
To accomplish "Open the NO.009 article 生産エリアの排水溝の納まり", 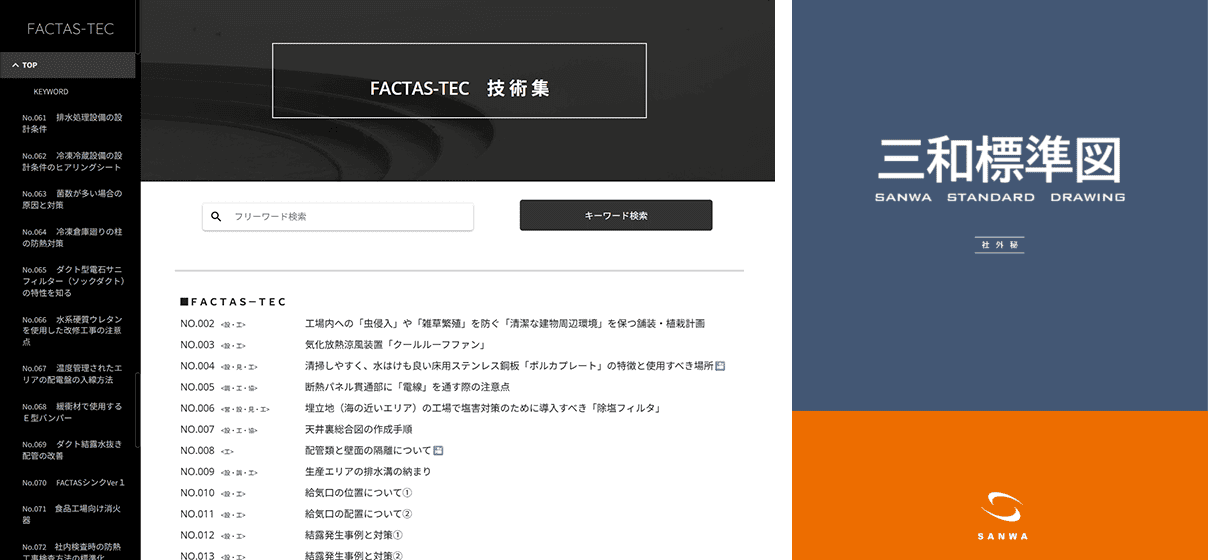I will click(368, 472).
